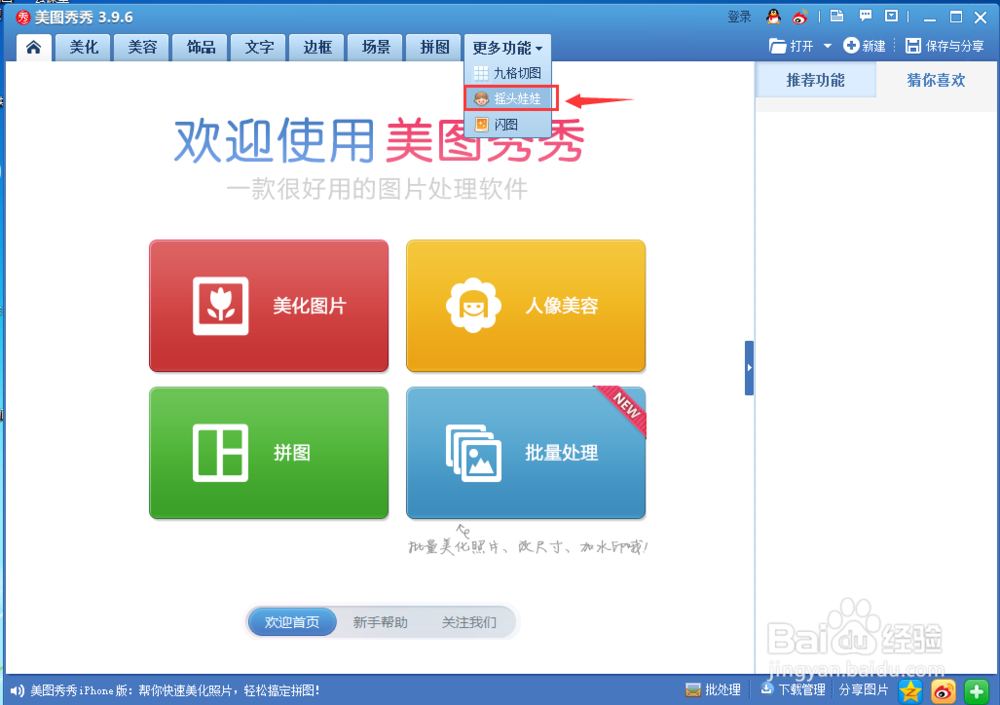Select the 拼图 tab
Viewport: 1000px width, 705px height.
pyautogui.click(x=434, y=47)
